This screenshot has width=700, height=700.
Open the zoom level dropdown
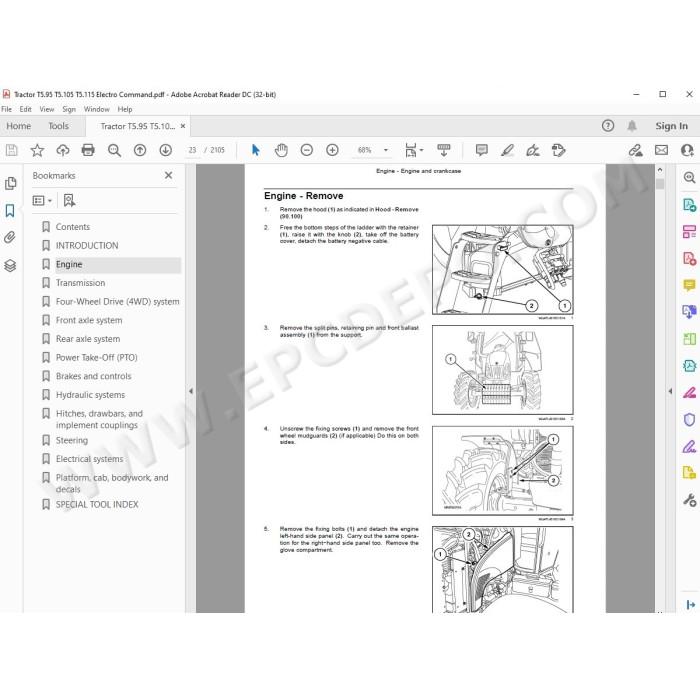click(x=386, y=150)
